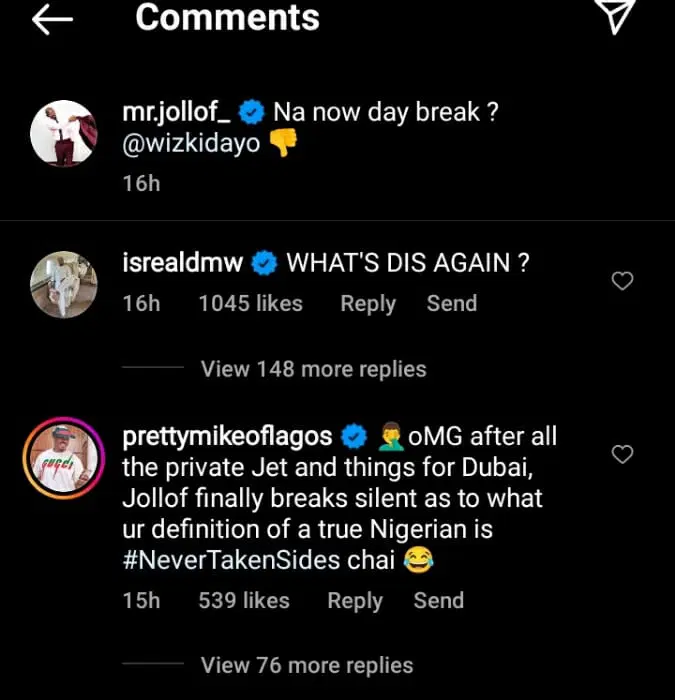Expand View 76 more replies
Image resolution: width=675 pixels, height=700 pixels.
(x=306, y=664)
